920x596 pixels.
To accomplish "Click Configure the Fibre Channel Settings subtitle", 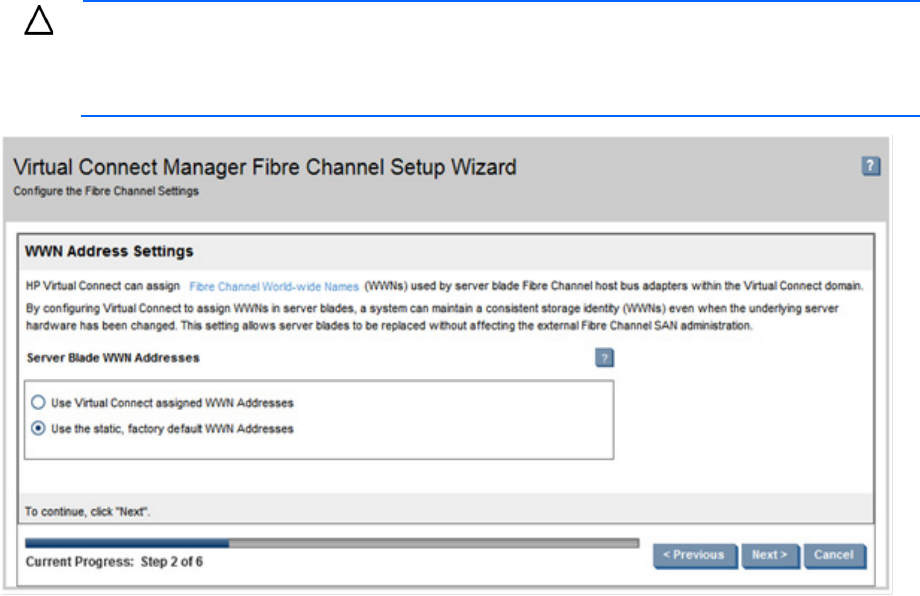I will 106,191.
